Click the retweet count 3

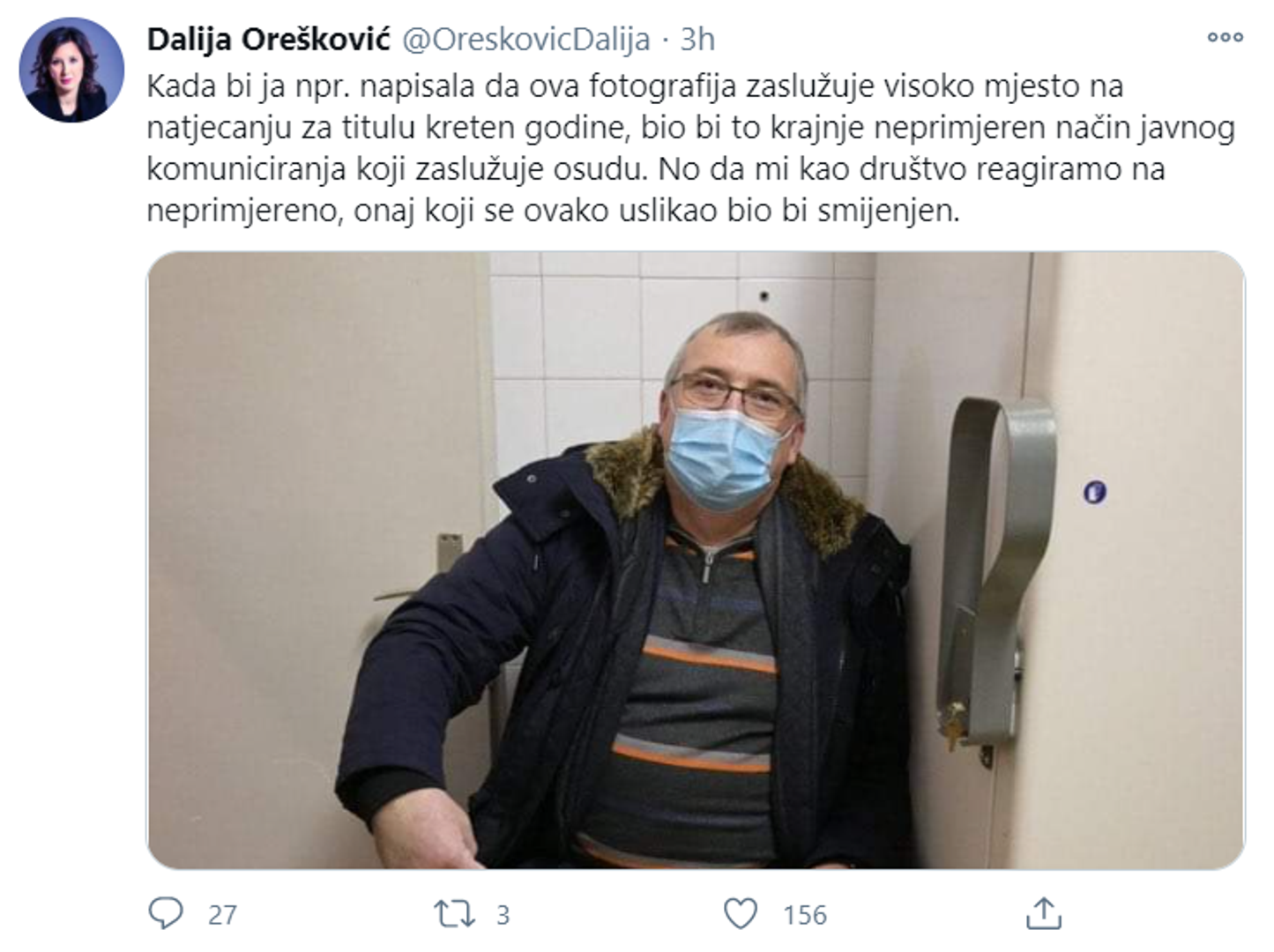pos(503,915)
